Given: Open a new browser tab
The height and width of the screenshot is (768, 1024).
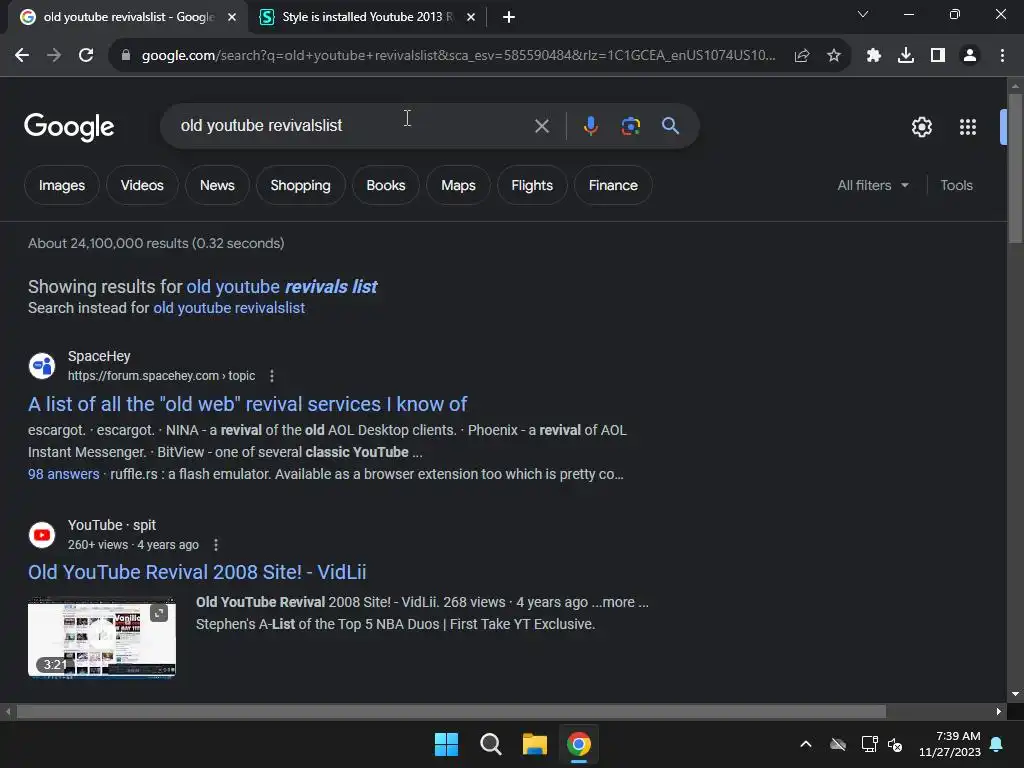Looking at the screenshot, I should coord(509,18).
